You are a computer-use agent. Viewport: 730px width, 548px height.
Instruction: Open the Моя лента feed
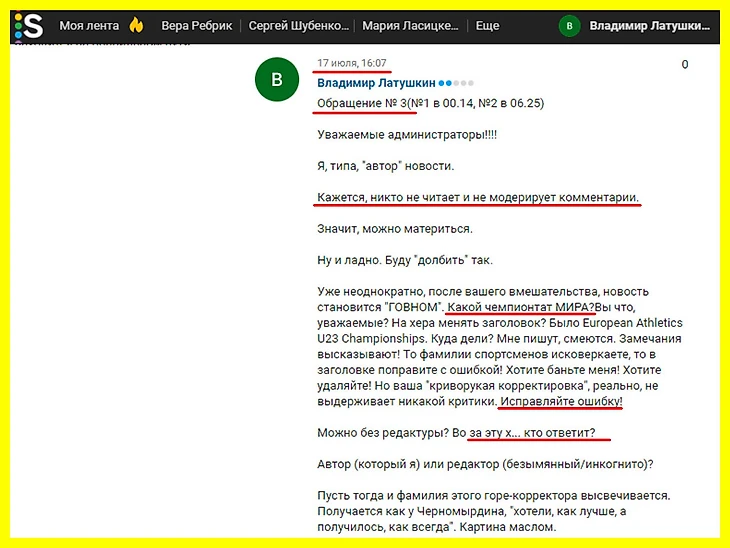91,26
